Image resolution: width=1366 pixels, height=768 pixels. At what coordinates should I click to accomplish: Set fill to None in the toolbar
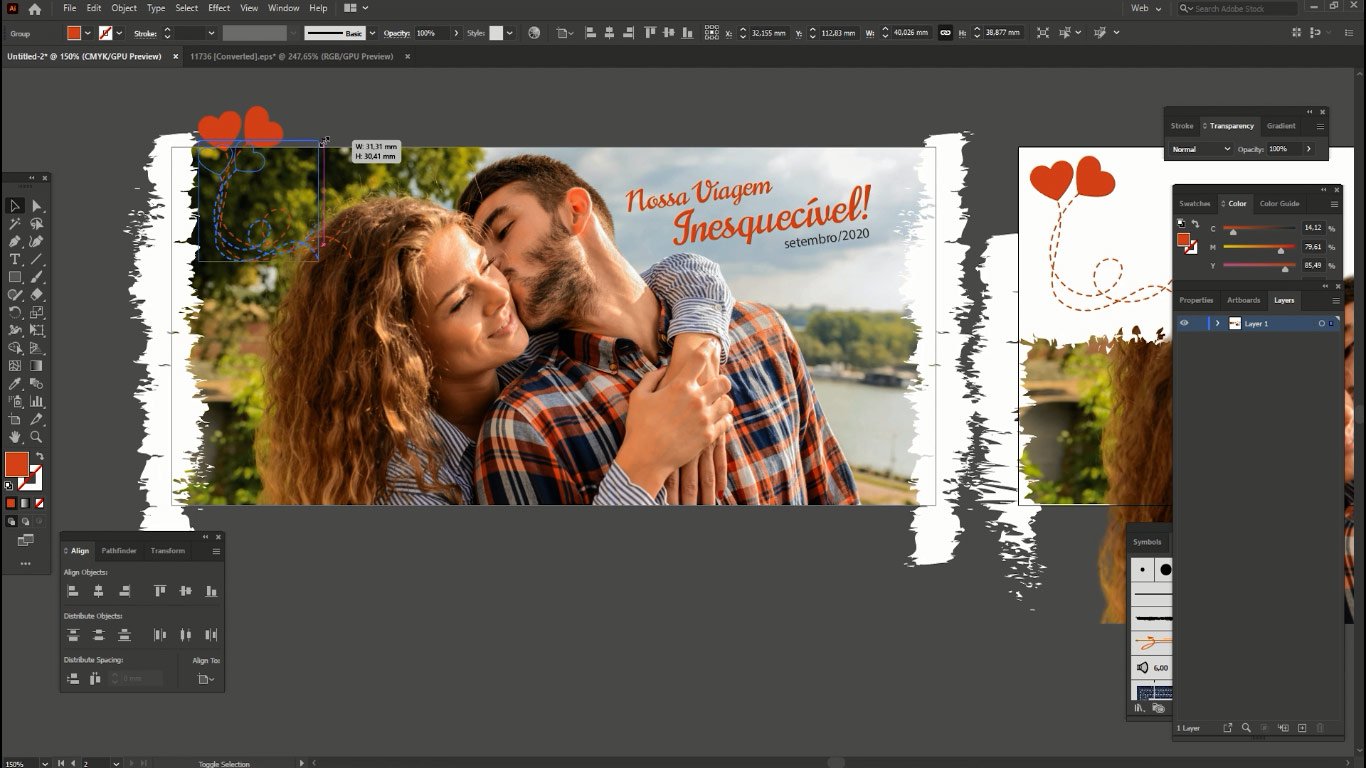pyautogui.click(x=37, y=503)
